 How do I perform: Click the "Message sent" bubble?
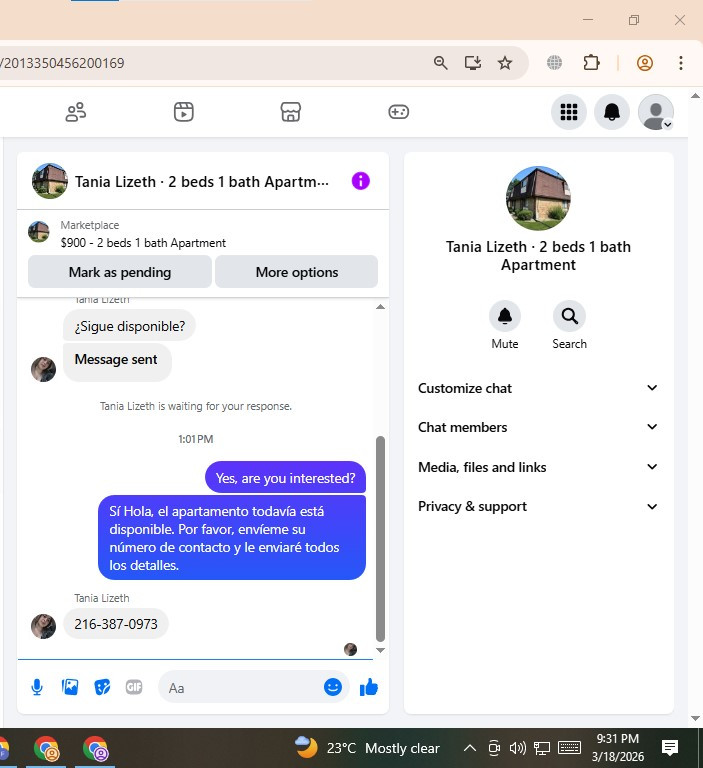[117, 362]
